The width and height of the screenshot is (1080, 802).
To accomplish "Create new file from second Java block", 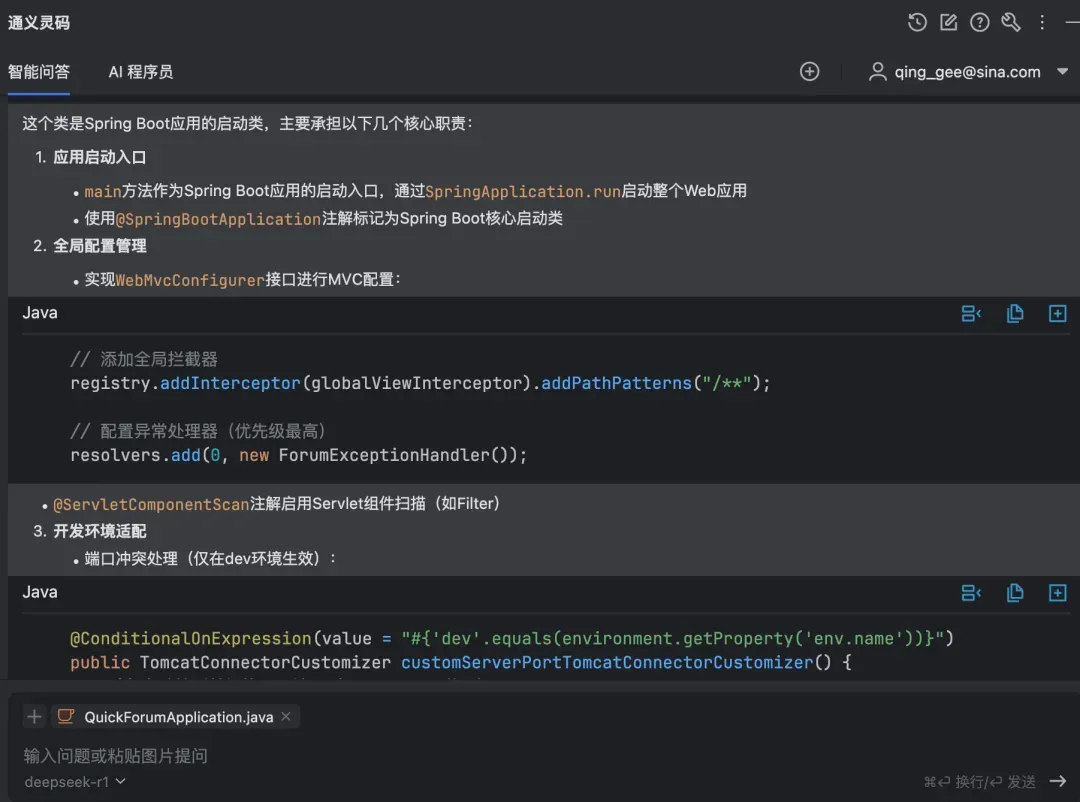I will tap(1057, 593).
